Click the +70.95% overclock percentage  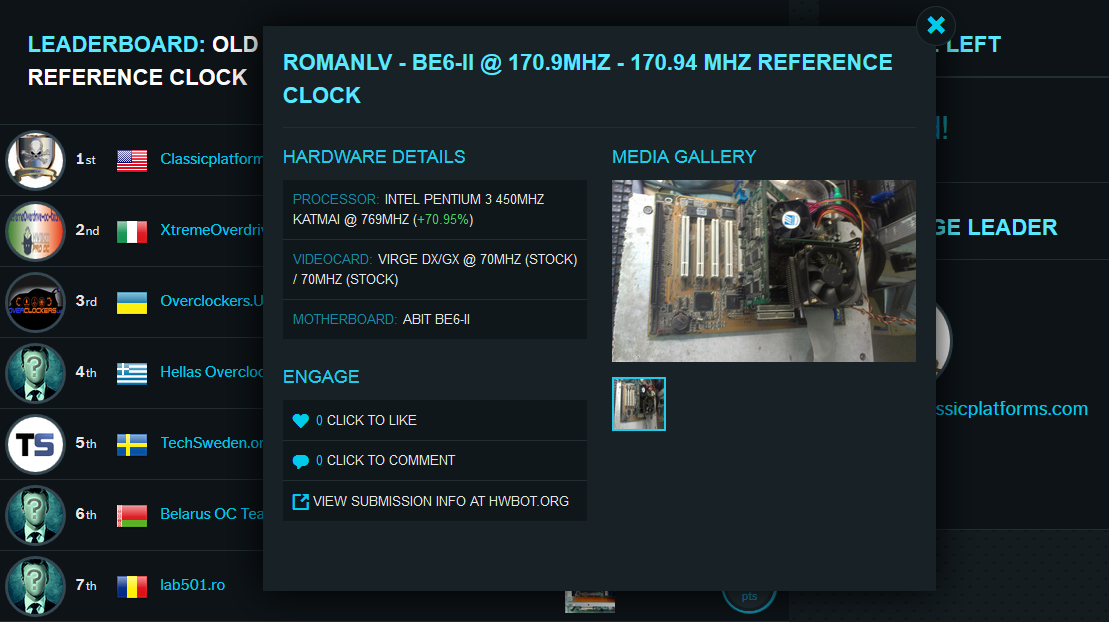point(443,219)
